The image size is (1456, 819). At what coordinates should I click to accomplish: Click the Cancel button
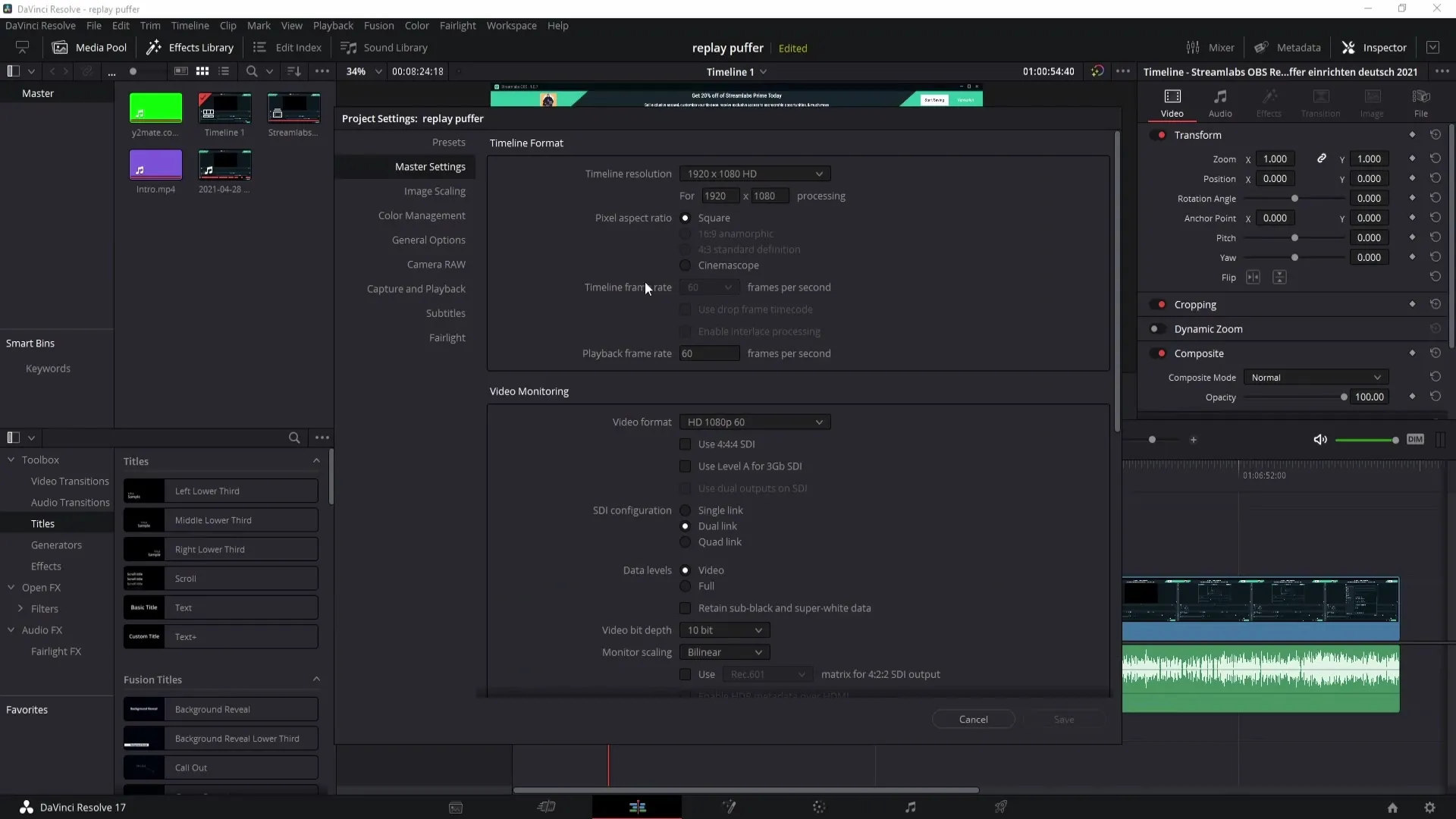tap(973, 719)
